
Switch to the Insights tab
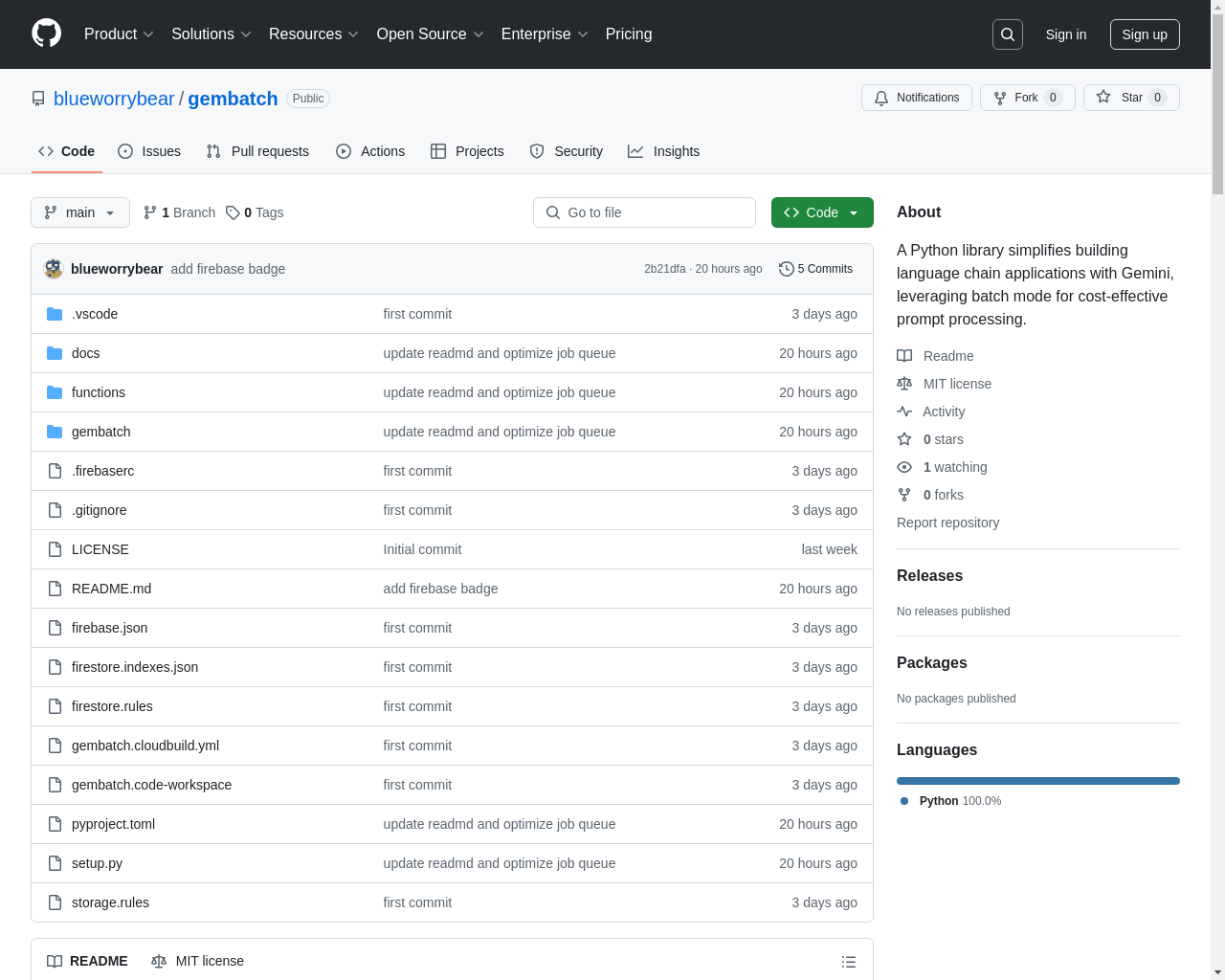pos(664,151)
